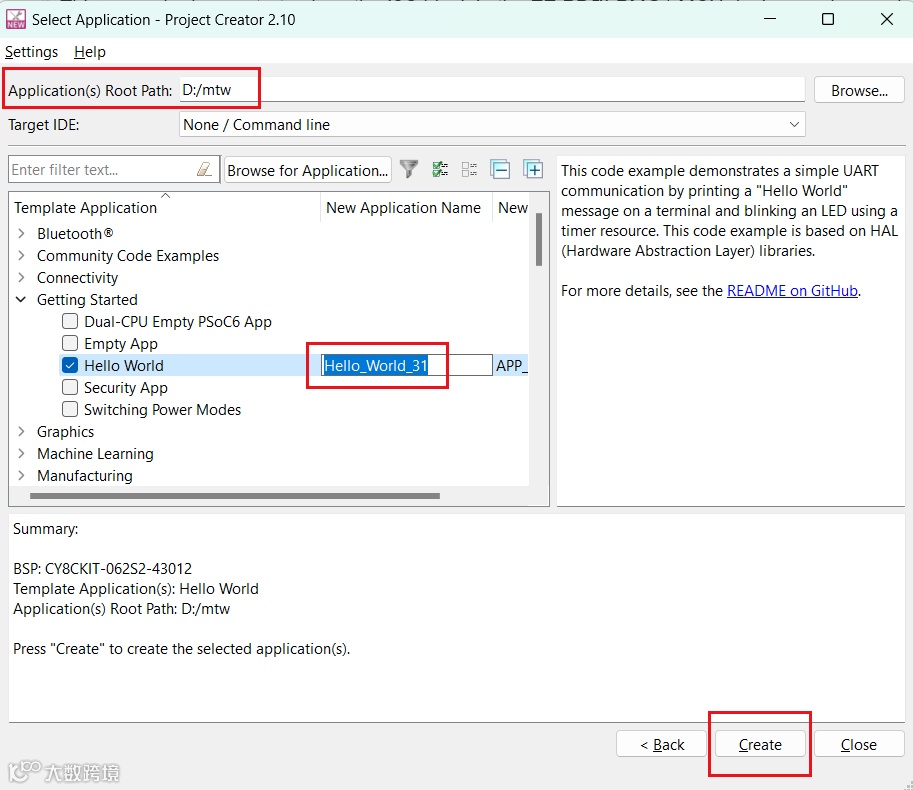Click the Browse for Application... button
913x790 pixels.
pos(307,170)
